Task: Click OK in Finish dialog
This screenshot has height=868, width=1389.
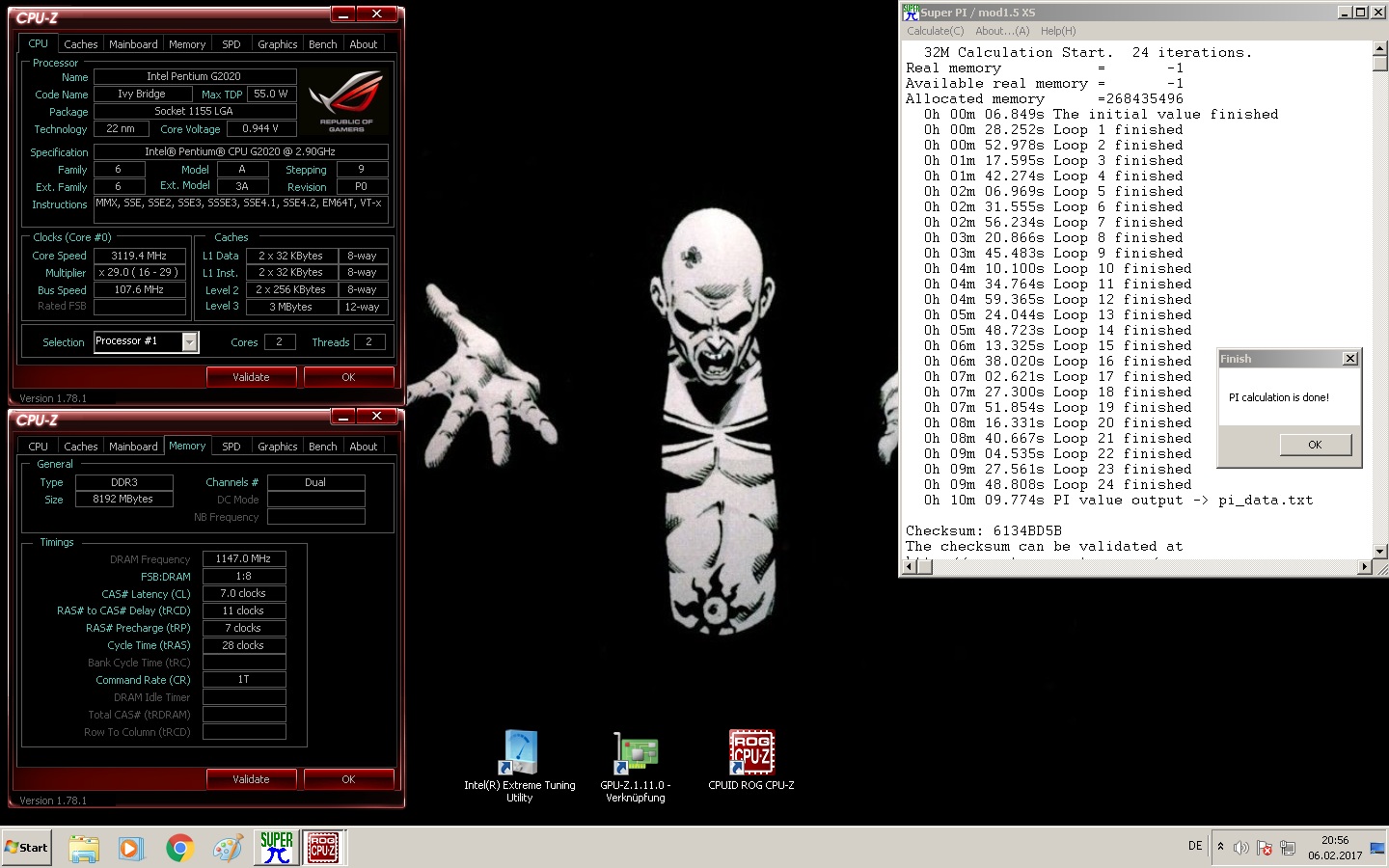Action: point(1315,445)
